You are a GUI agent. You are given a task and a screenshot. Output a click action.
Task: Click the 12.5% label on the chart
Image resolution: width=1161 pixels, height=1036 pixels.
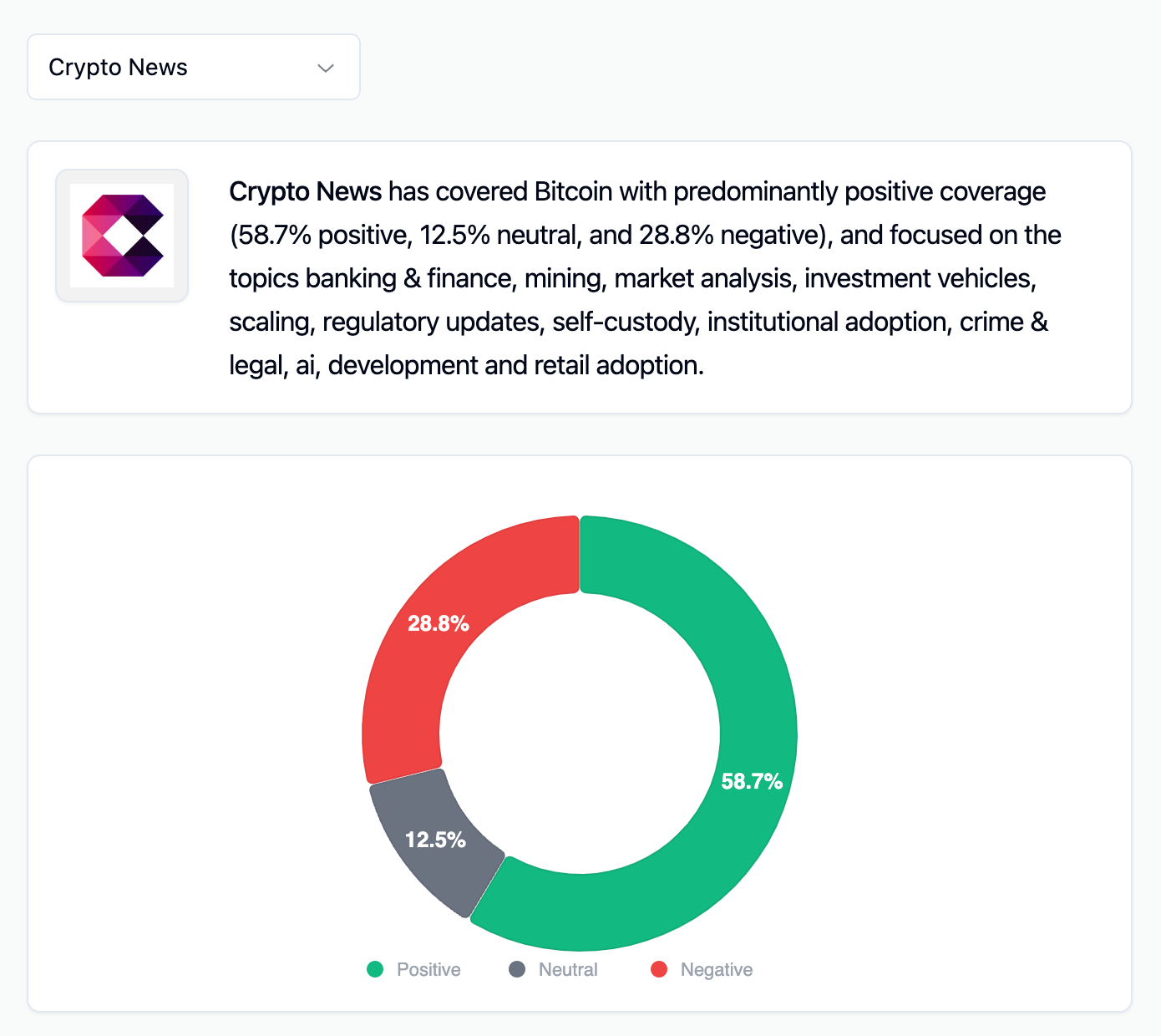point(435,840)
